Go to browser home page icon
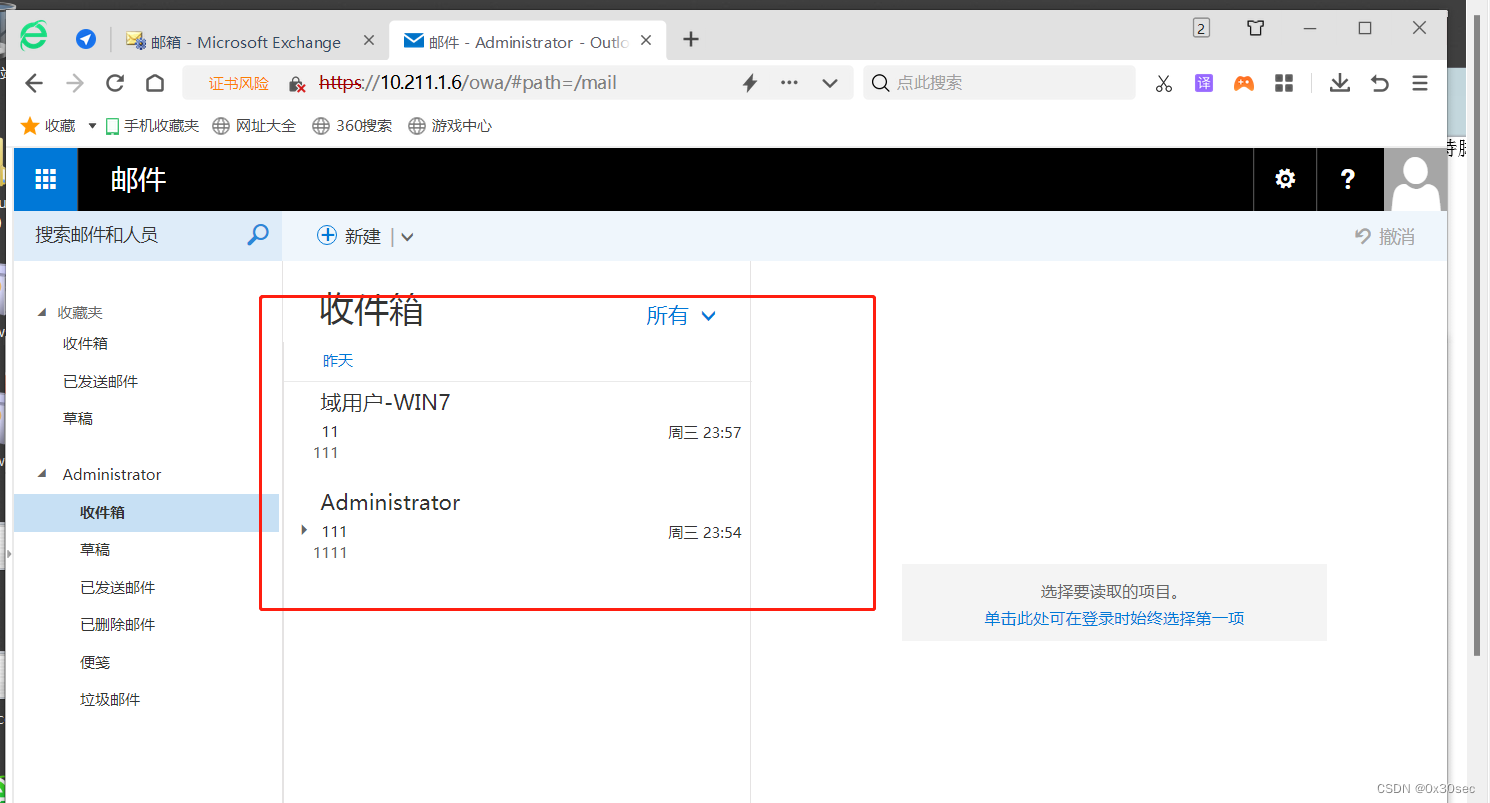1490x803 pixels. pos(155,83)
